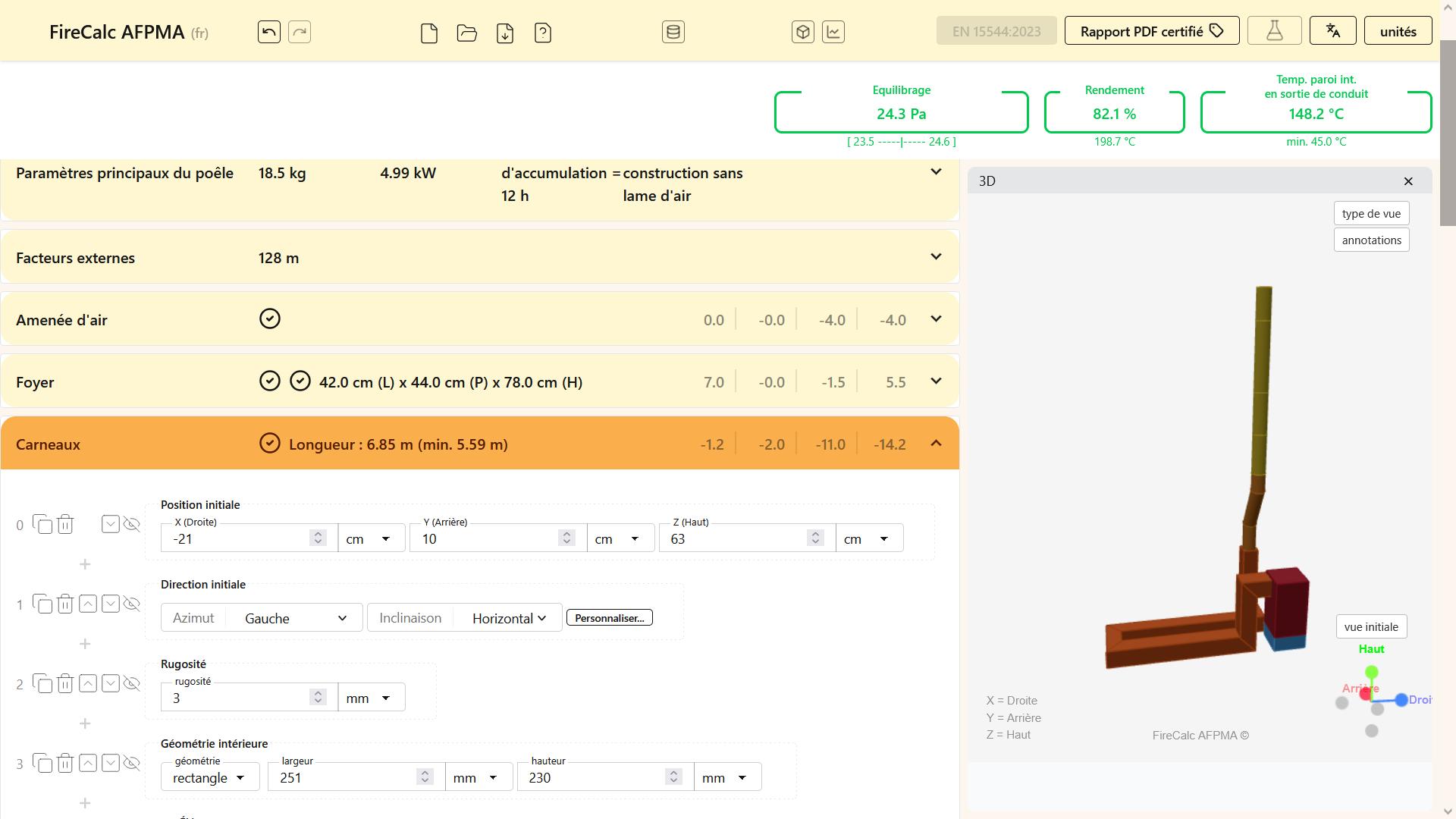Toggle eye icon on Géométrie intérieure row

point(132,764)
